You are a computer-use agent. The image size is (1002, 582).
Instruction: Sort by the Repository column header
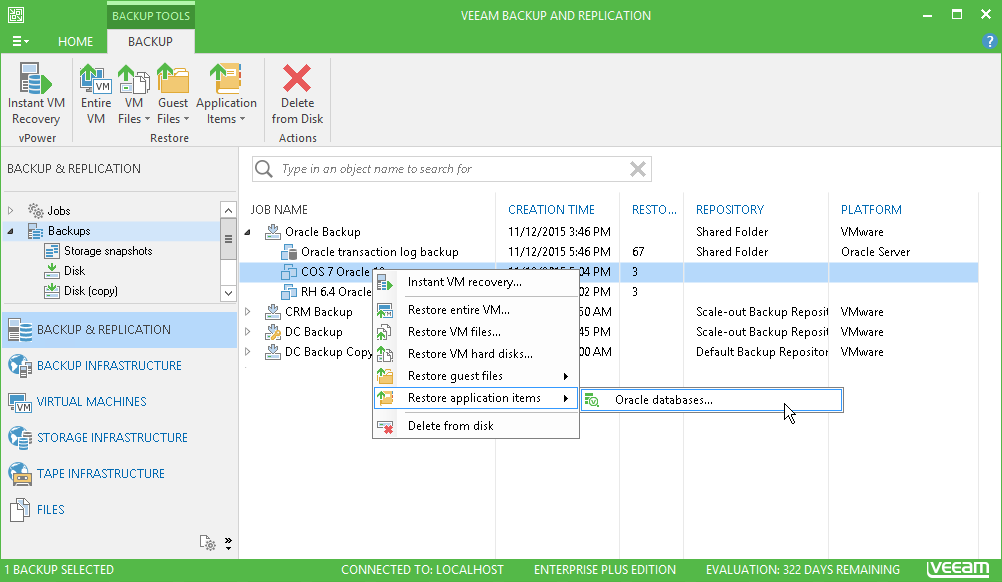[730, 210]
